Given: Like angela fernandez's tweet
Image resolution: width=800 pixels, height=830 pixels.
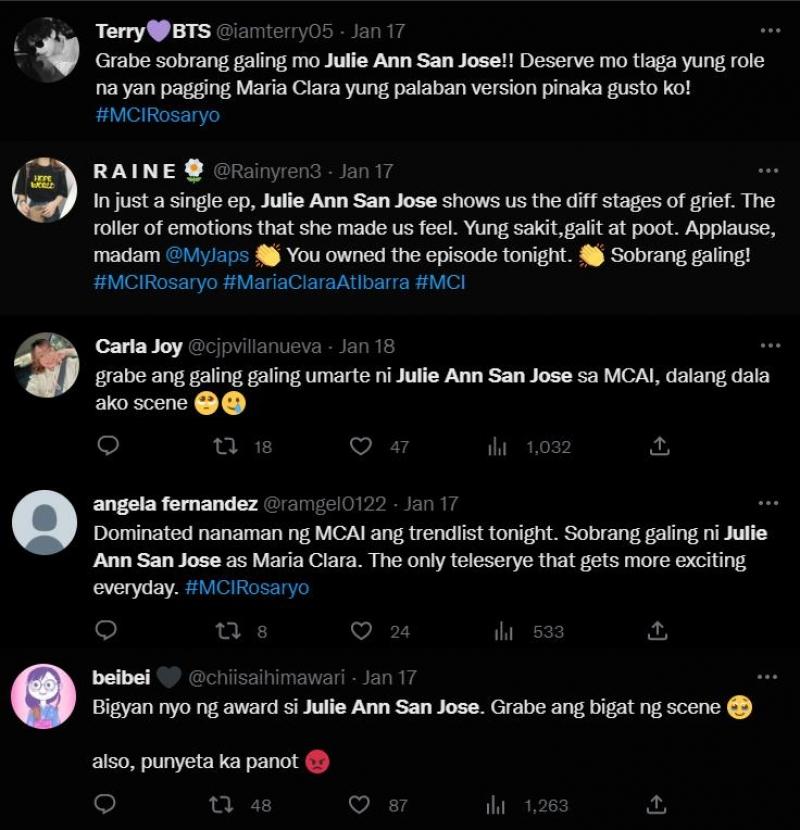Looking at the screenshot, I should [x=361, y=631].
